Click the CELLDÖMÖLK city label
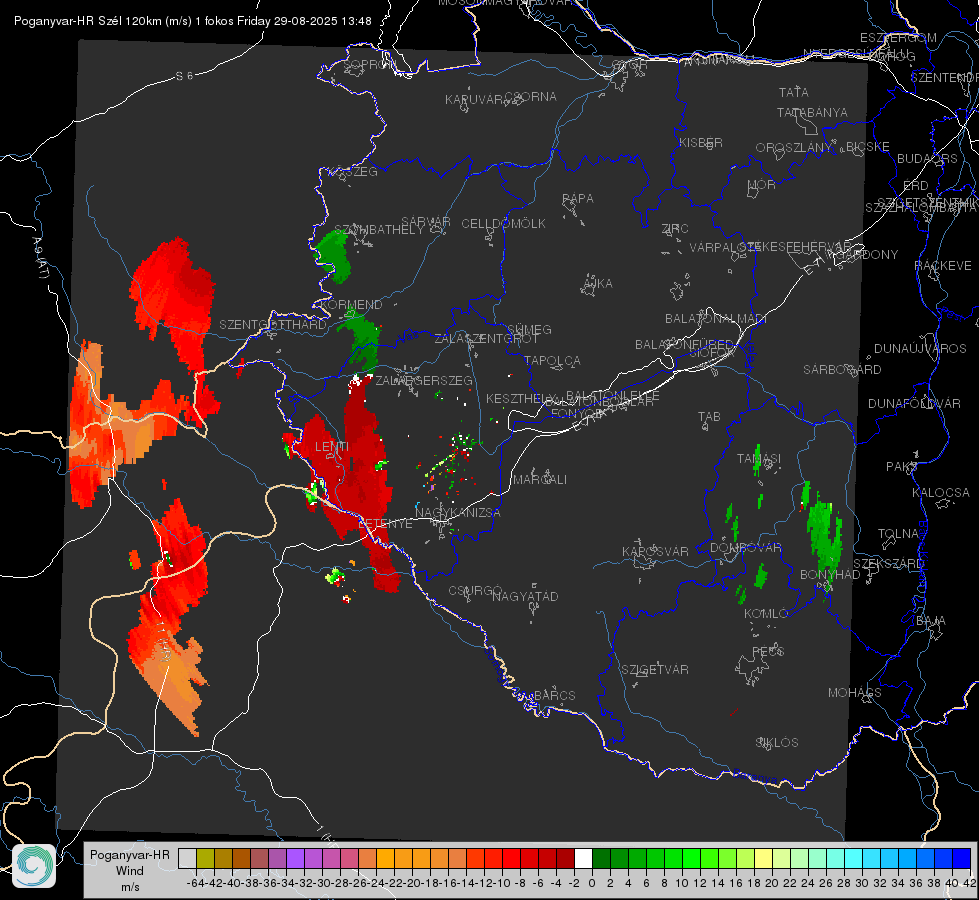The width and height of the screenshot is (979, 900). [x=504, y=224]
